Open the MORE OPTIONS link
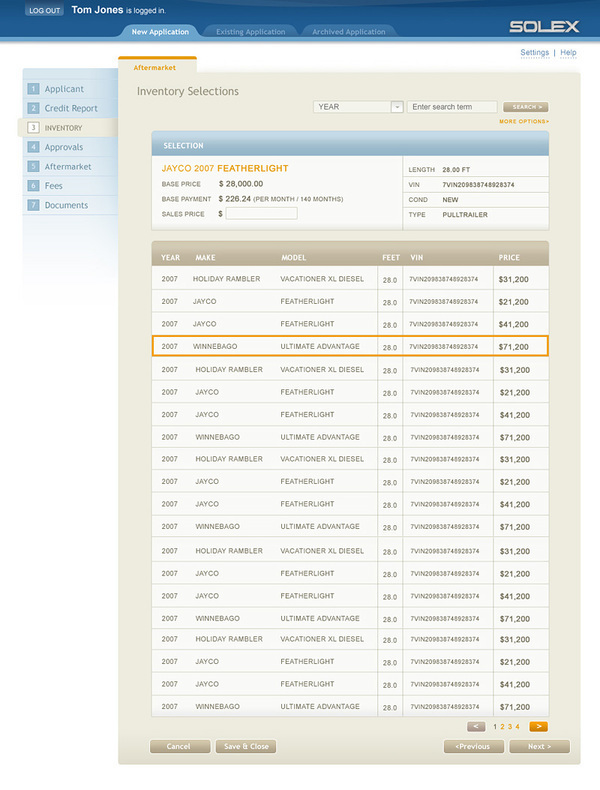 pyautogui.click(x=524, y=121)
